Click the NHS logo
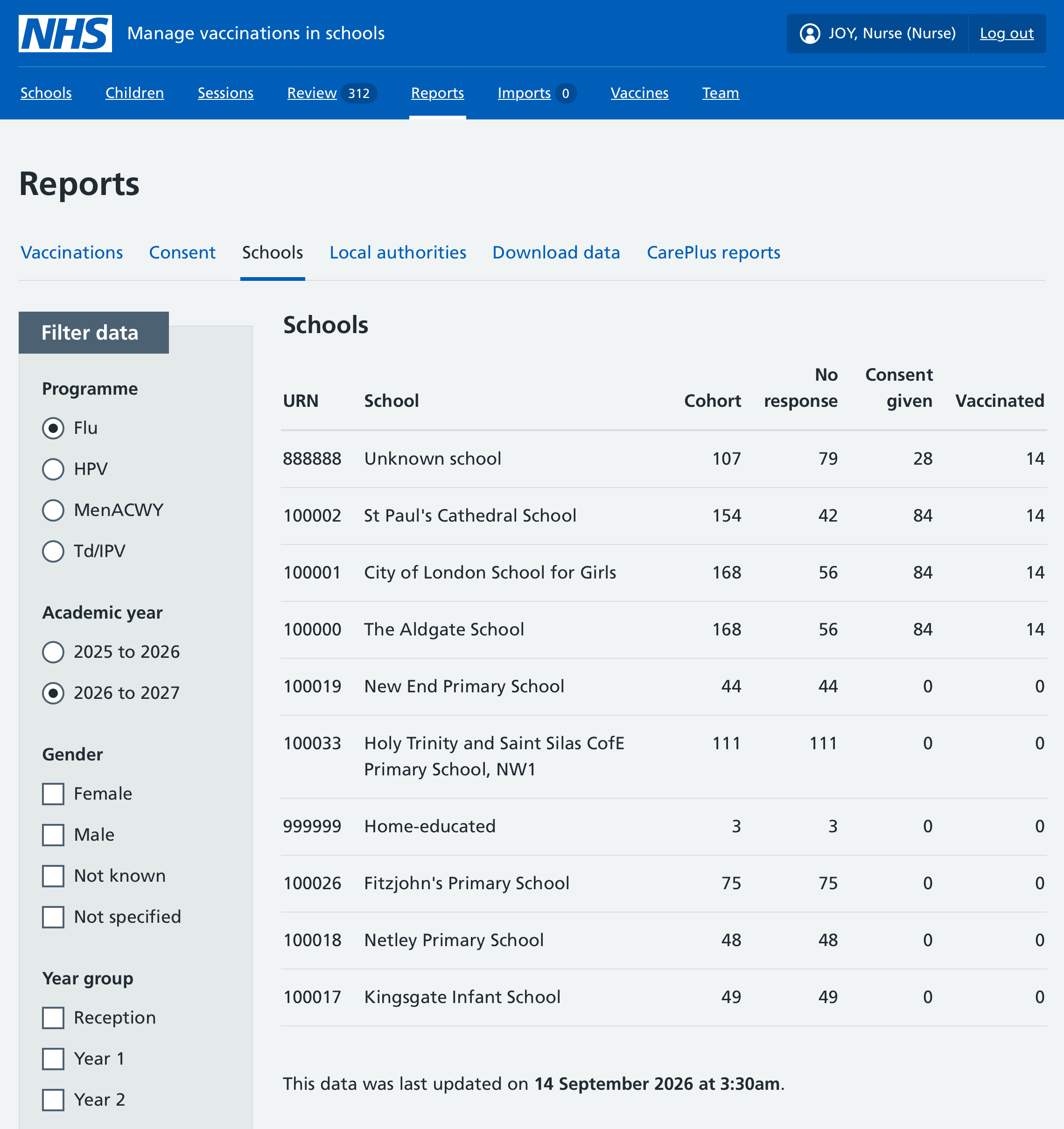The width and height of the screenshot is (1064, 1129). [x=65, y=34]
